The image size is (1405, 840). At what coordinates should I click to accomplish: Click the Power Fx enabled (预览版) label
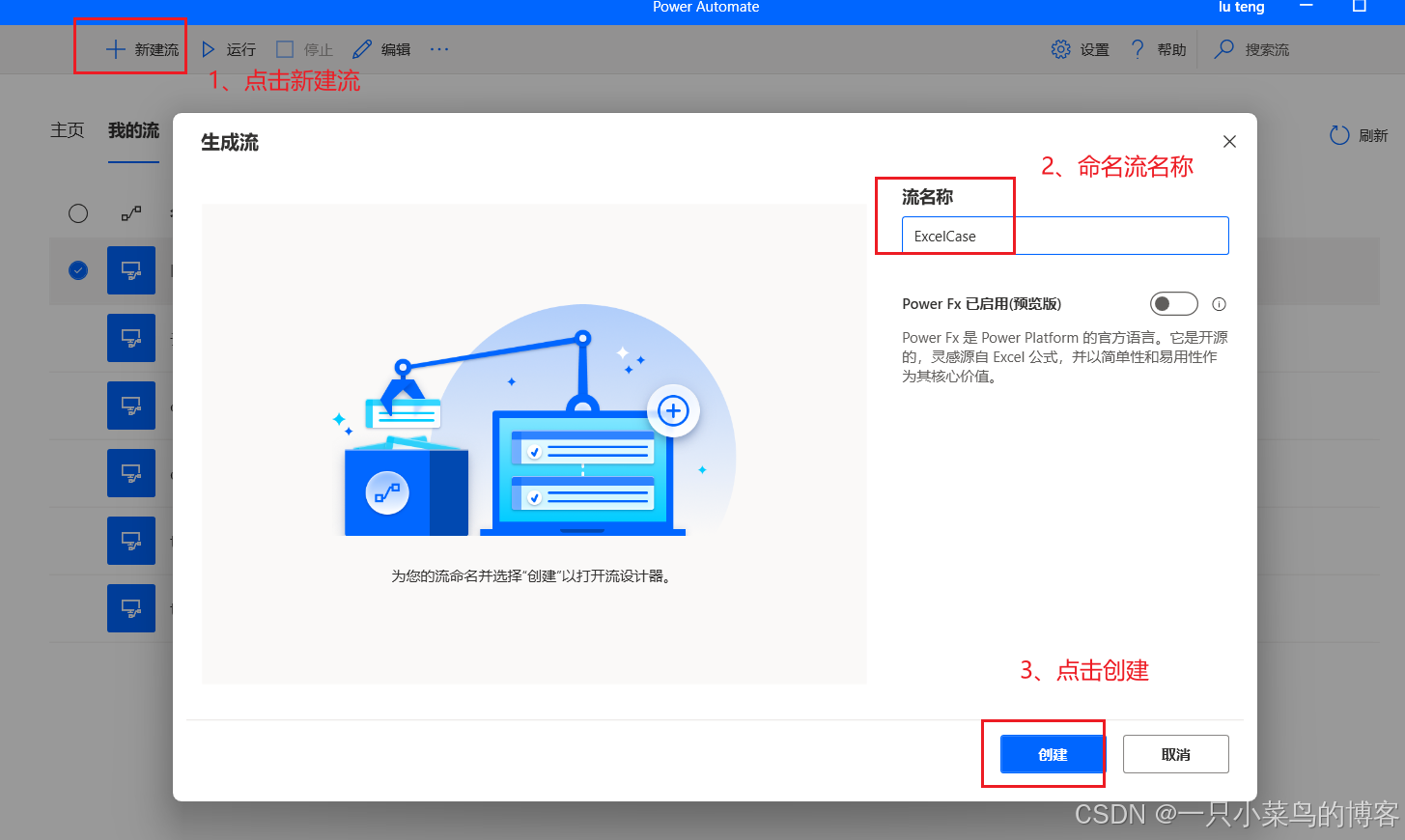coord(981,304)
